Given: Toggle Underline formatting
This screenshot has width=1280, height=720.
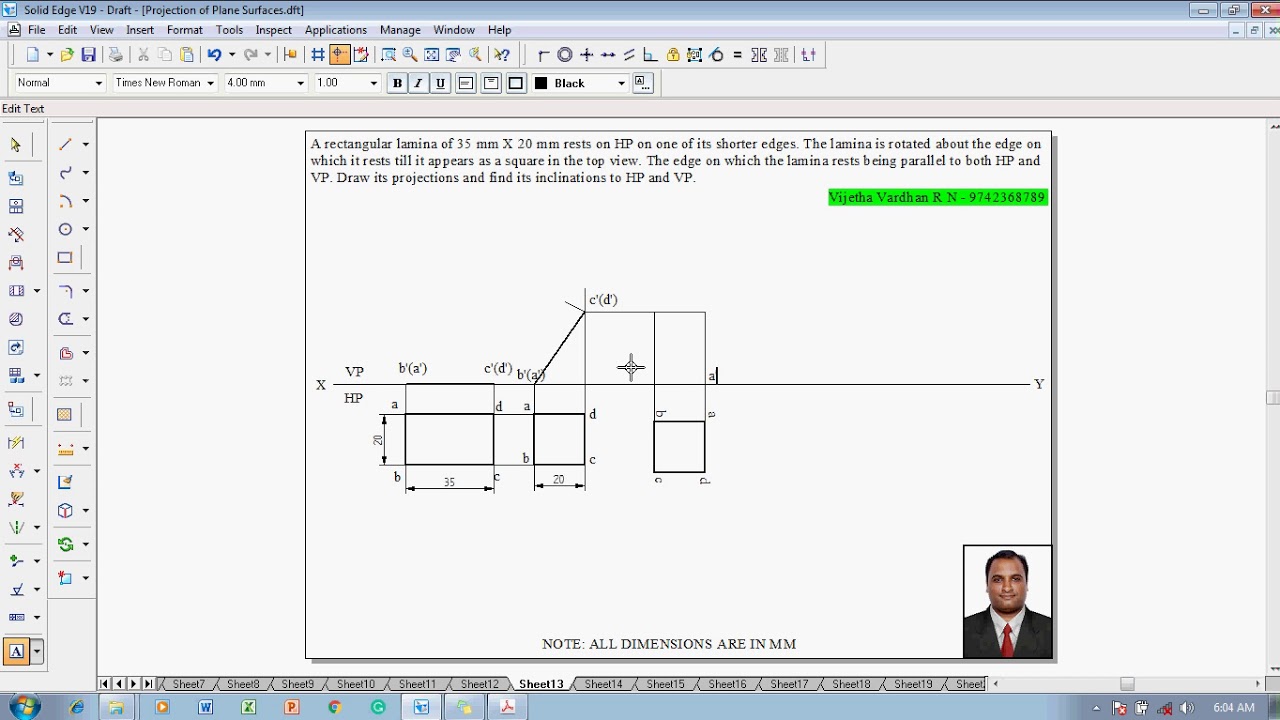Looking at the screenshot, I should point(440,83).
